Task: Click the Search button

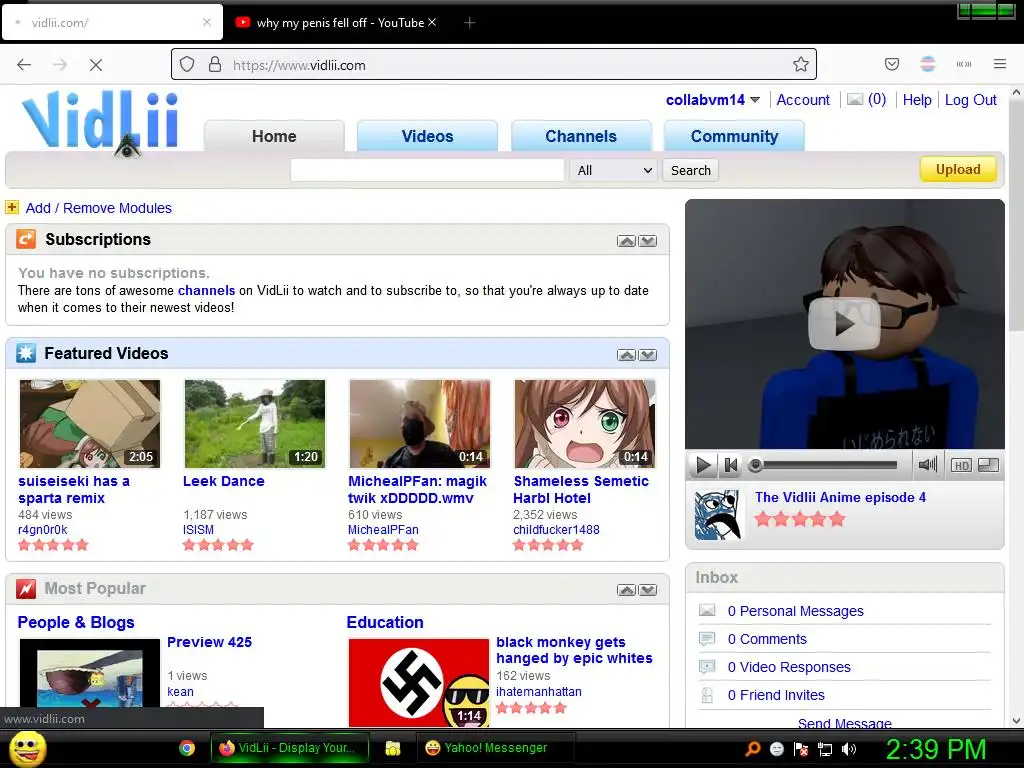Action: (x=690, y=170)
